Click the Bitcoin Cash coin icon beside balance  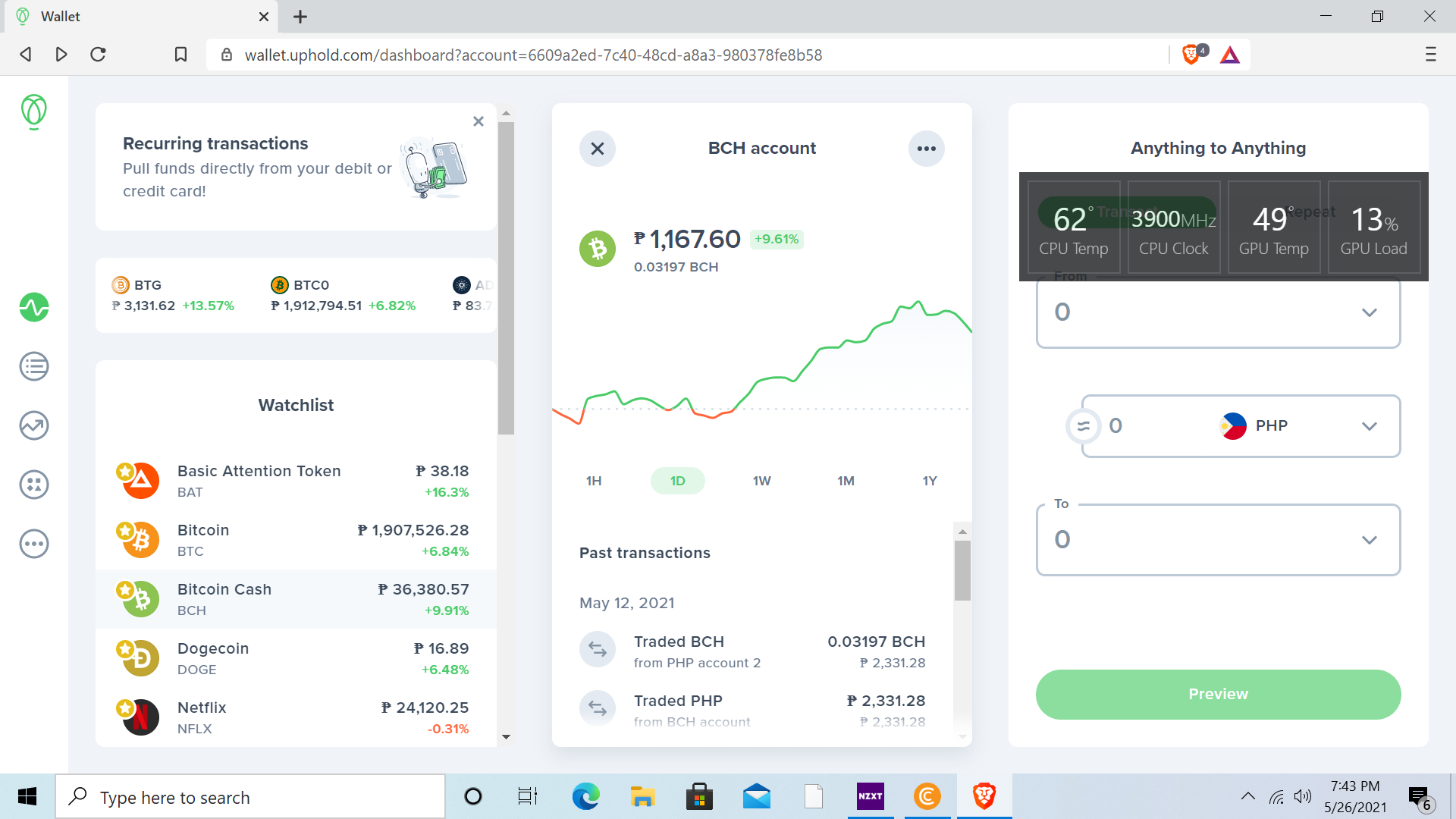pos(598,249)
